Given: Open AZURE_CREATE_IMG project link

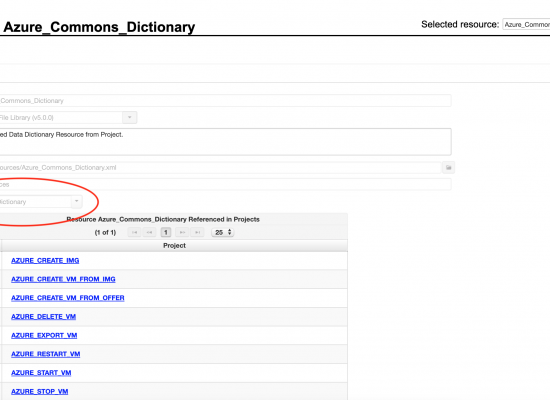Looking at the screenshot, I should 45,260.
